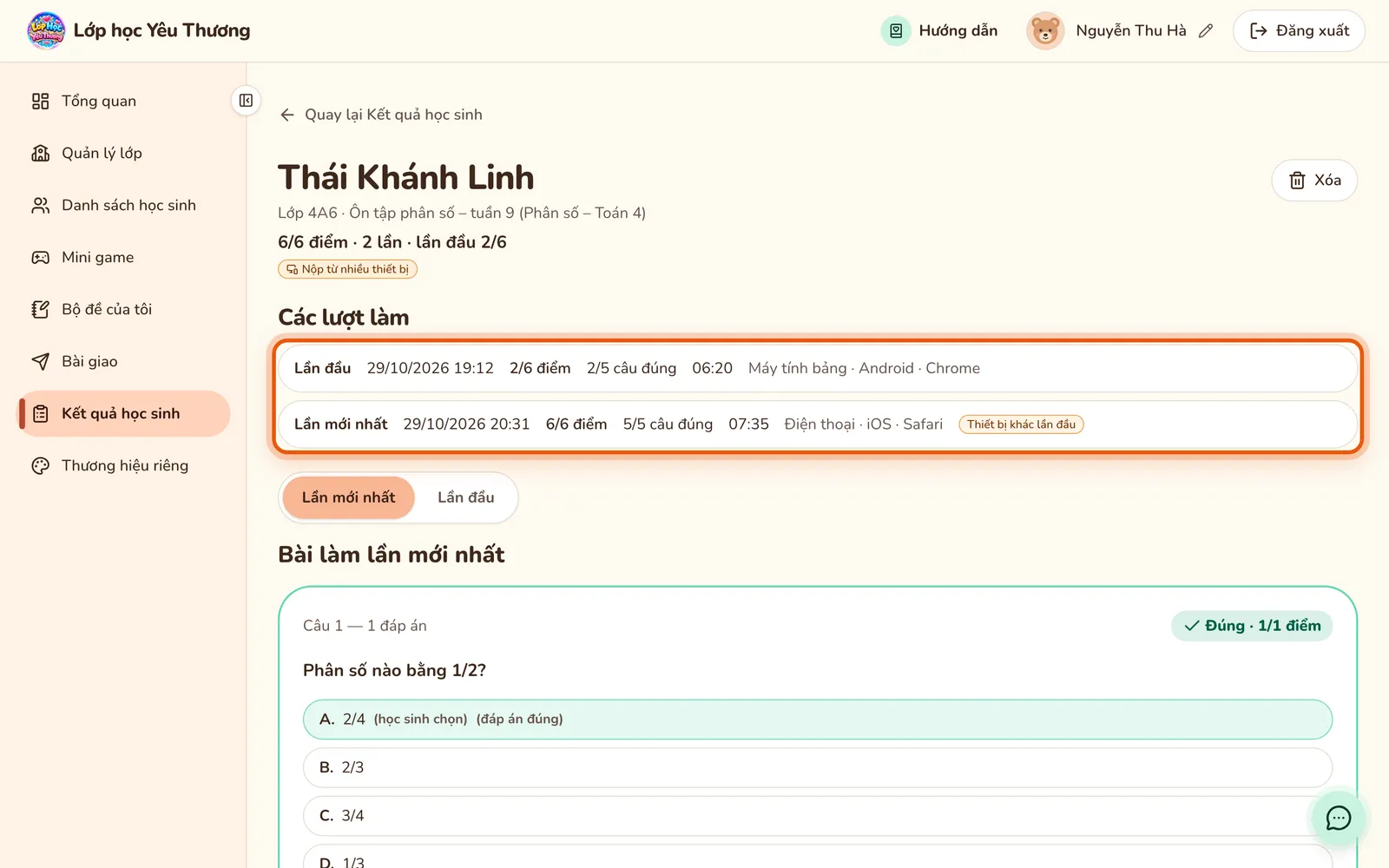Screen dimensions: 1389x868
Task: Go to Bài giao page
Action: [124, 361]
